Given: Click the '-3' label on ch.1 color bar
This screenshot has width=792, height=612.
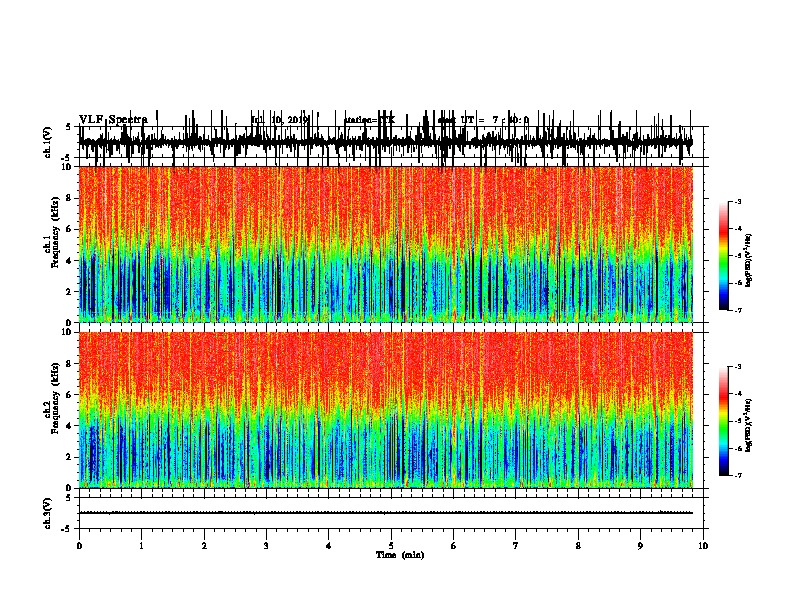Looking at the screenshot, I should [737, 201].
